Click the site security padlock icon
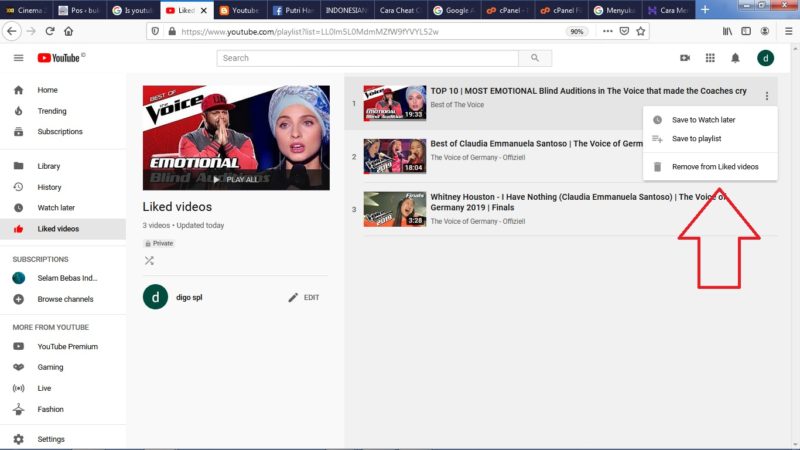The width and height of the screenshot is (800, 450). pyautogui.click(x=172, y=31)
